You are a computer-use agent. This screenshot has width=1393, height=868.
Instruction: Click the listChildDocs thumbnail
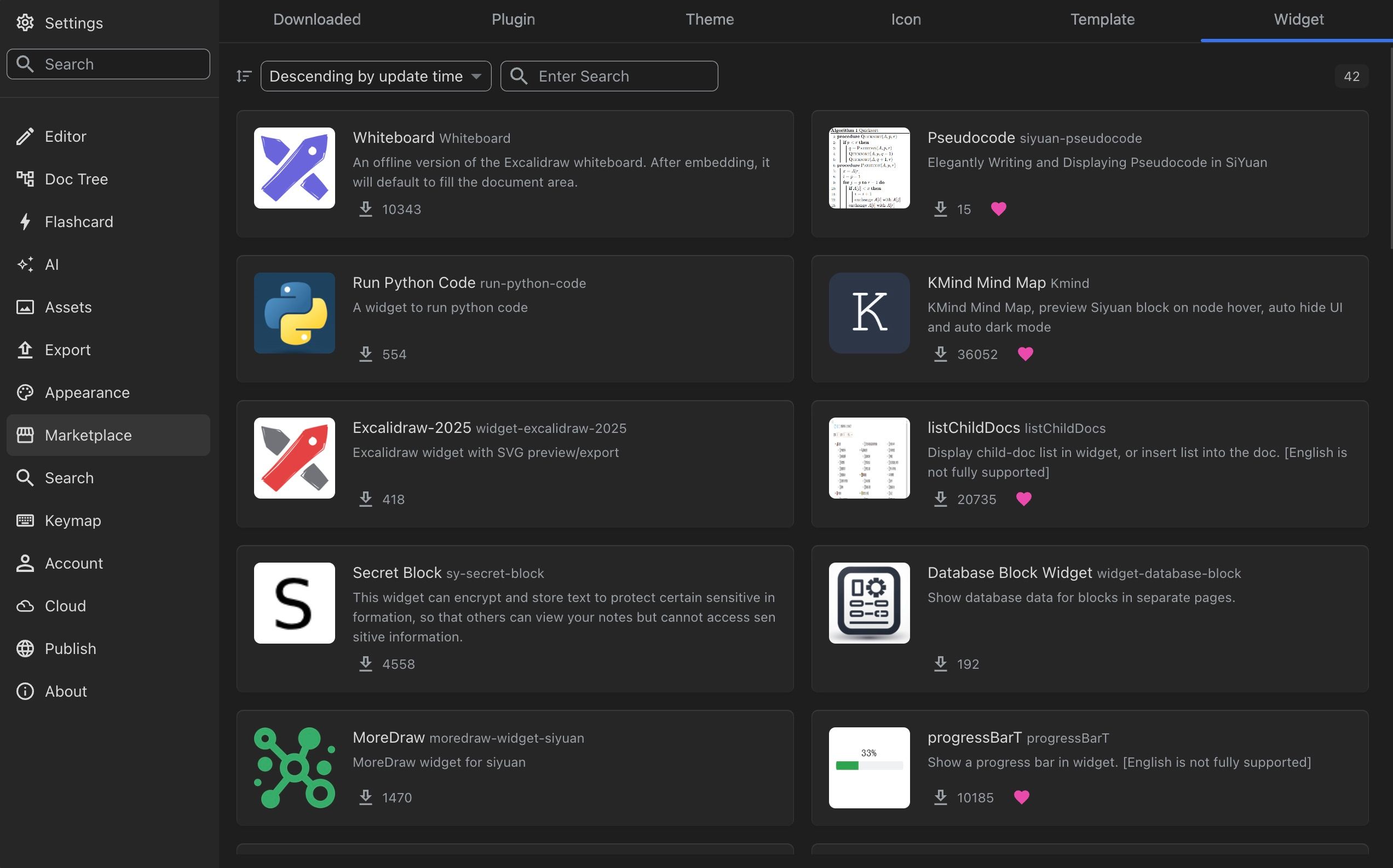pos(870,458)
